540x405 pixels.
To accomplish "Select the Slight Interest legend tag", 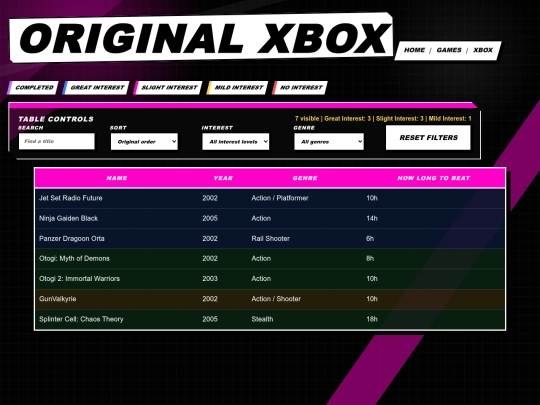I will tap(168, 87).
